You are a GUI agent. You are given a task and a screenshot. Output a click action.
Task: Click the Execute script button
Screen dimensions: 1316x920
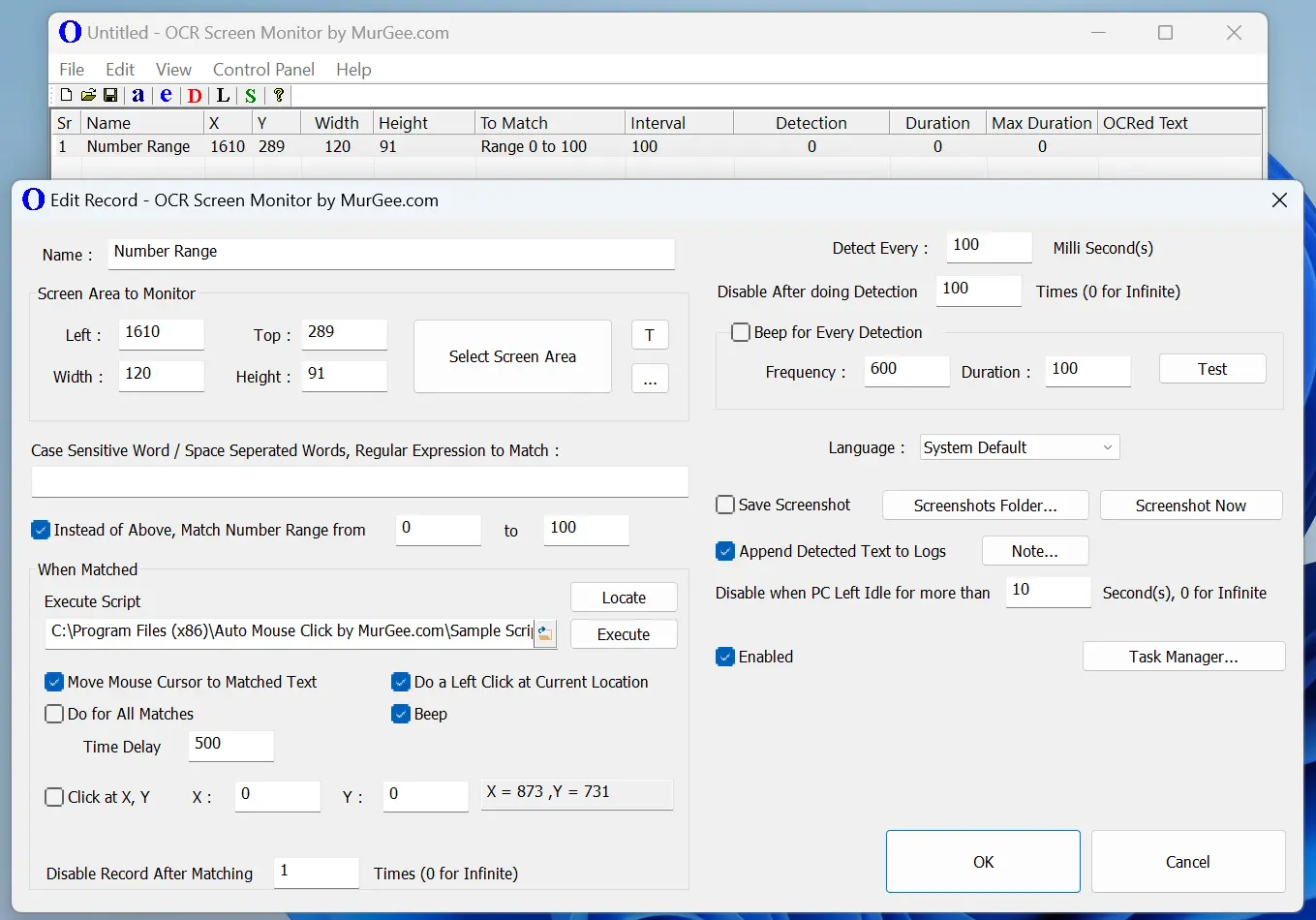click(x=624, y=634)
